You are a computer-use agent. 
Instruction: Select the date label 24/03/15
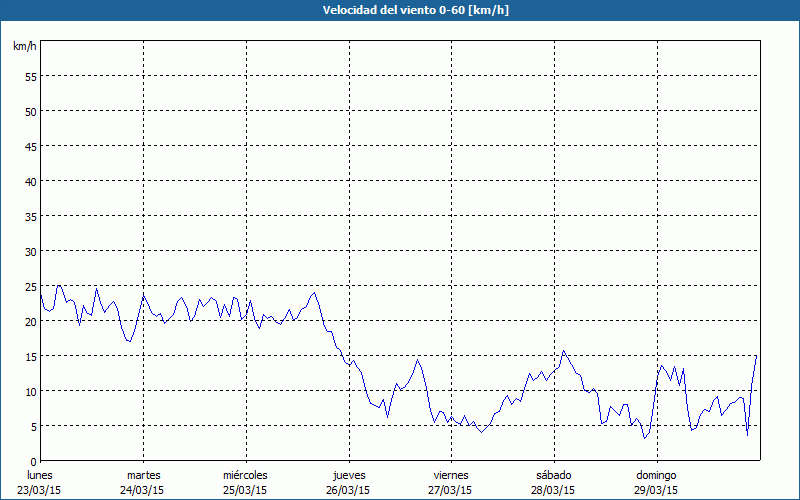(x=143, y=490)
